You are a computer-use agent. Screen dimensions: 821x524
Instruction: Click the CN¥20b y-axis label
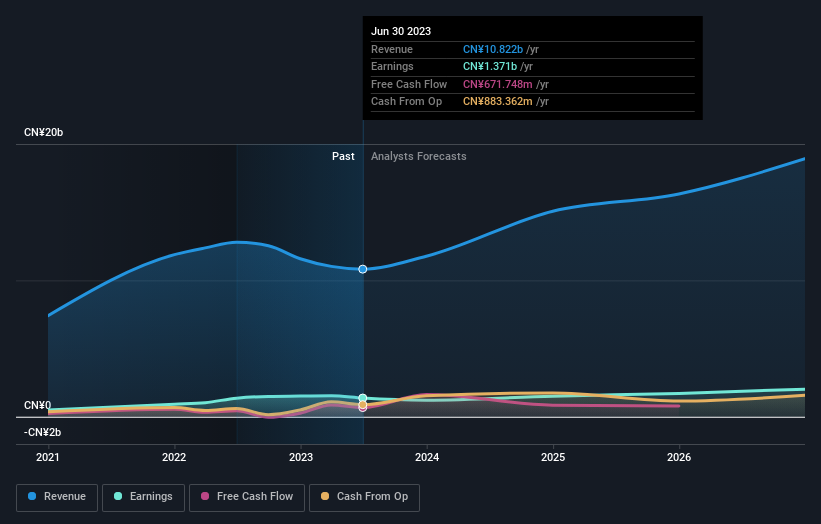pyautogui.click(x=43, y=132)
